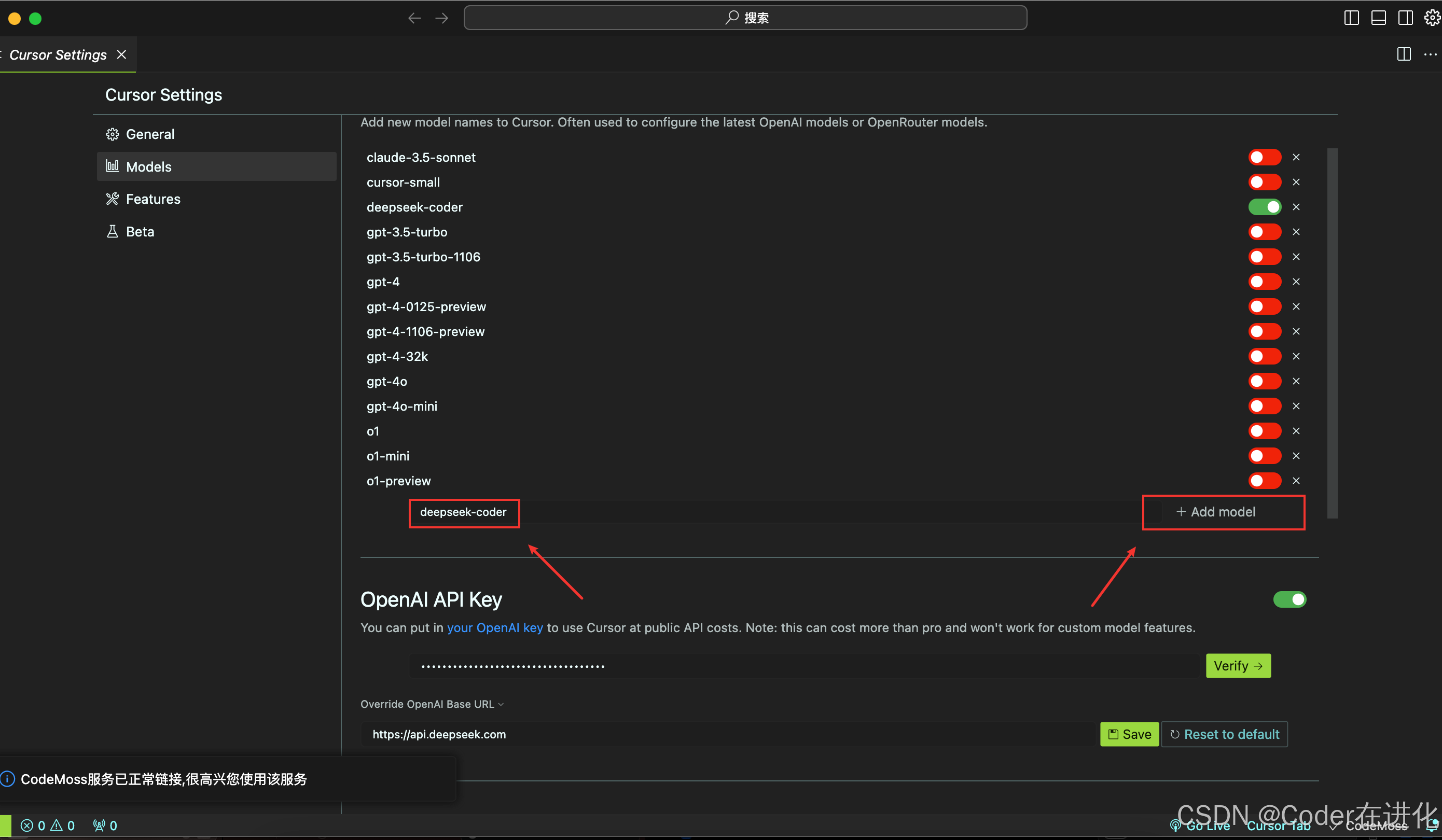Click the back navigation arrow
Image resolution: width=1442 pixels, height=840 pixels.
pyautogui.click(x=414, y=18)
